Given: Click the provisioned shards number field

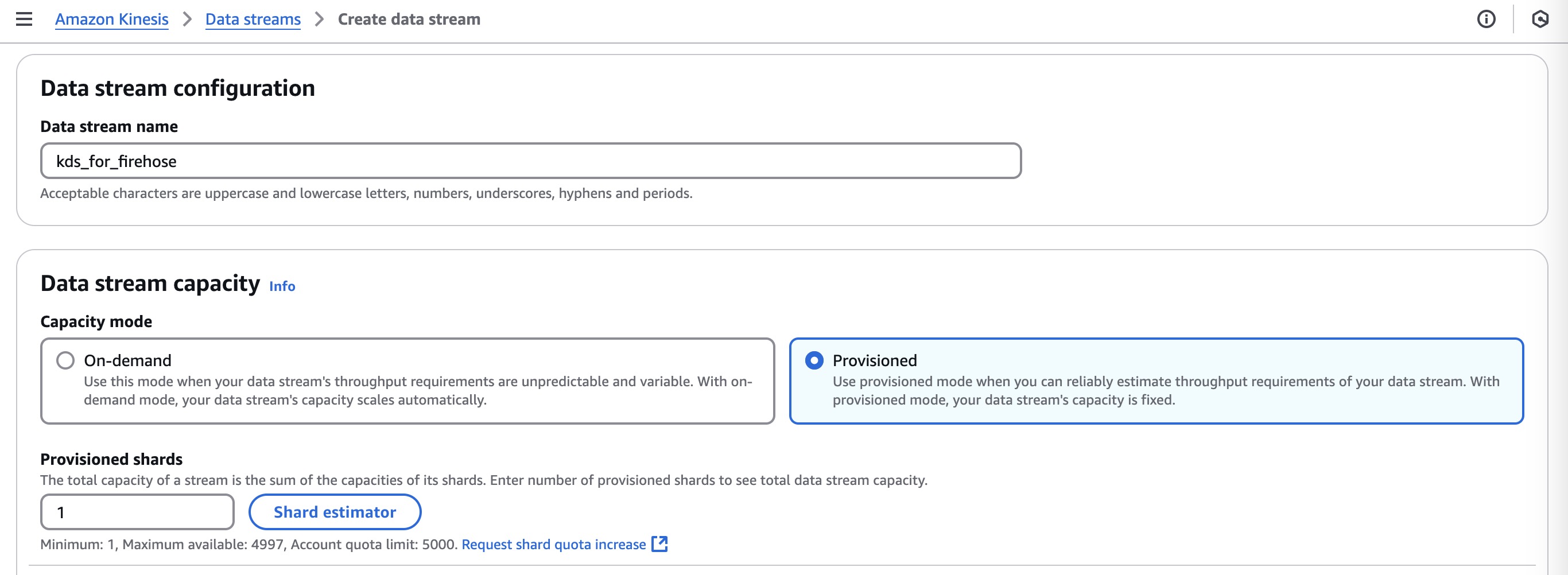Looking at the screenshot, I should tap(137, 512).
